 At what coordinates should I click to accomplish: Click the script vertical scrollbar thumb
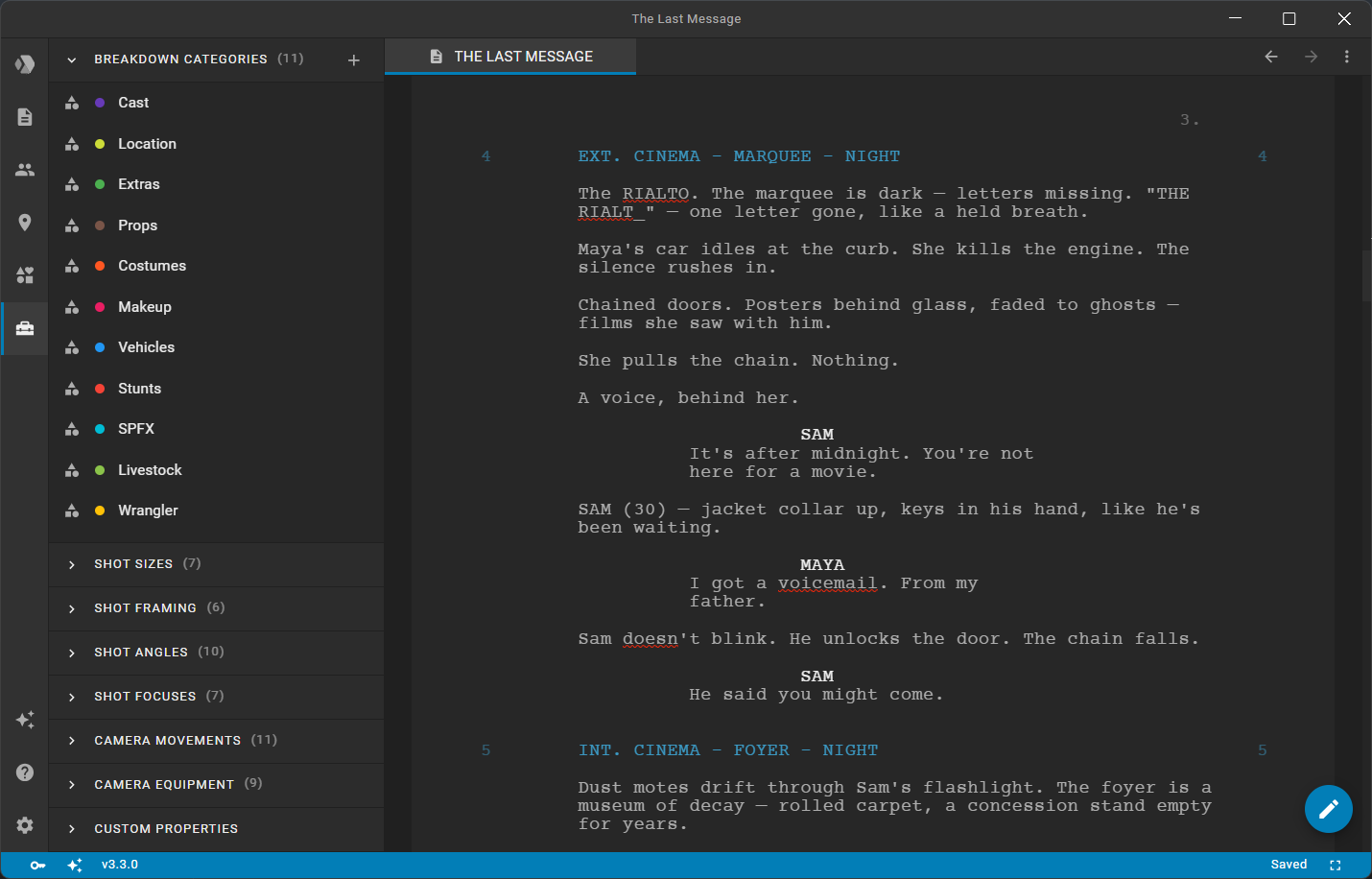pyautogui.click(x=1366, y=275)
